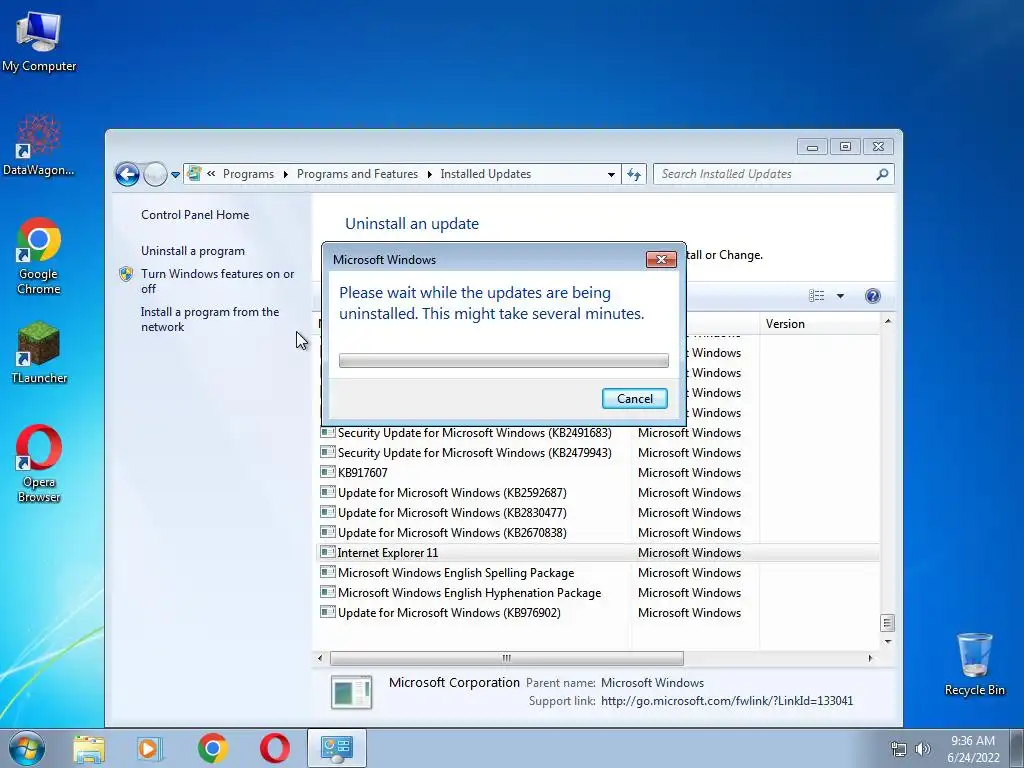Click the Back navigation arrow button

click(x=127, y=174)
